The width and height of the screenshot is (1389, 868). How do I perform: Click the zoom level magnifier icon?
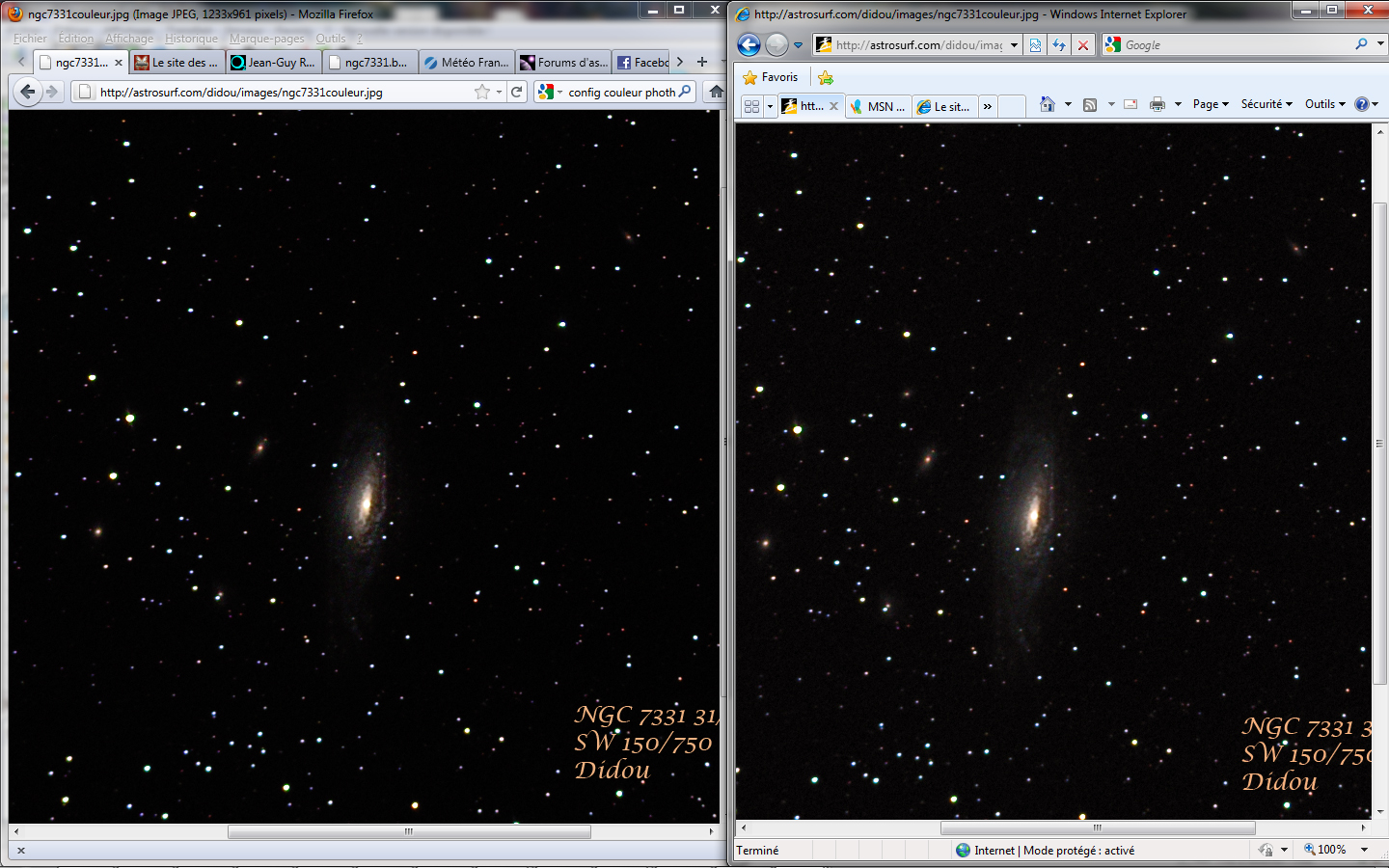[x=1309, y=850]
